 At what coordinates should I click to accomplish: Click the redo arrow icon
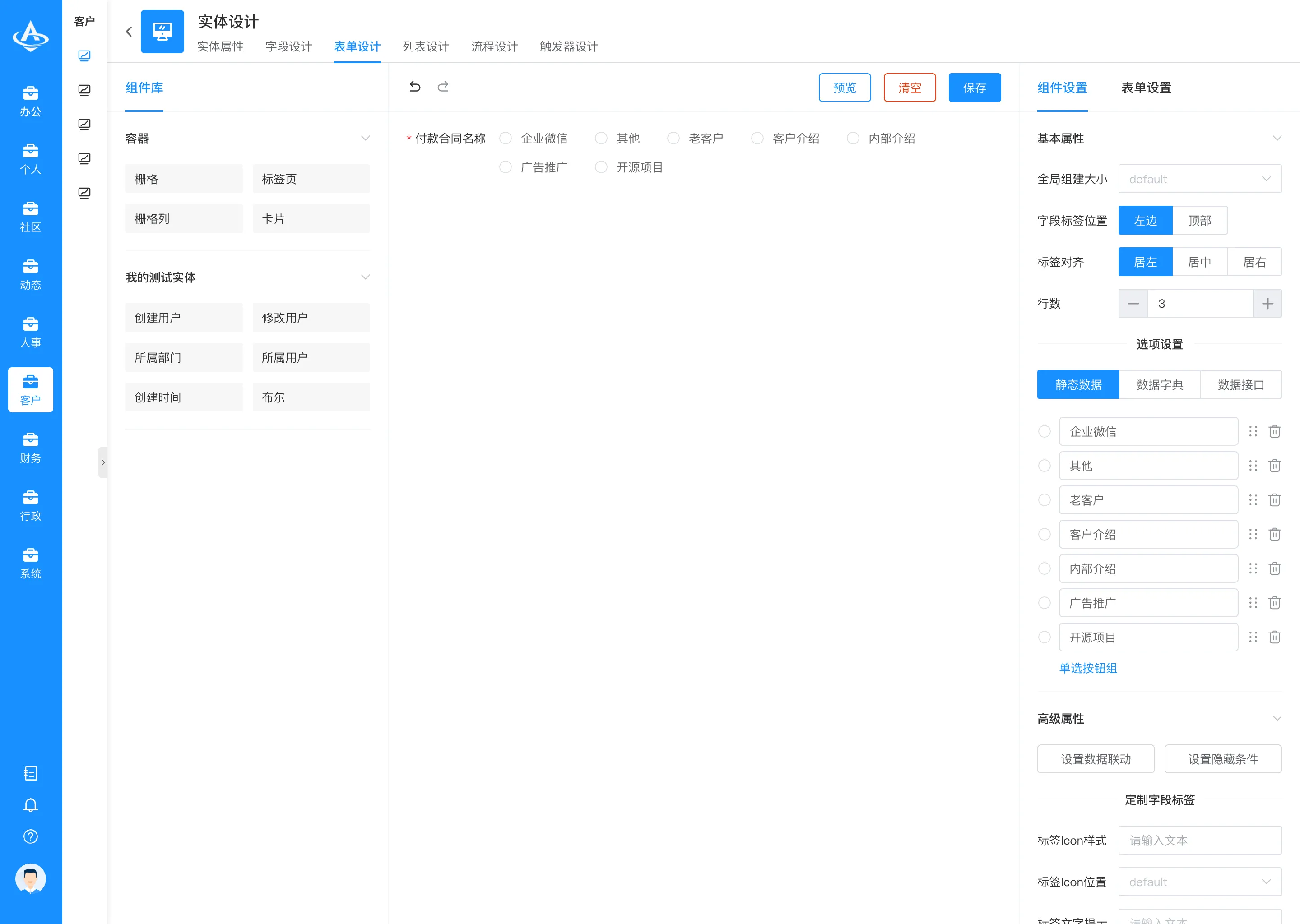(443, 87)
